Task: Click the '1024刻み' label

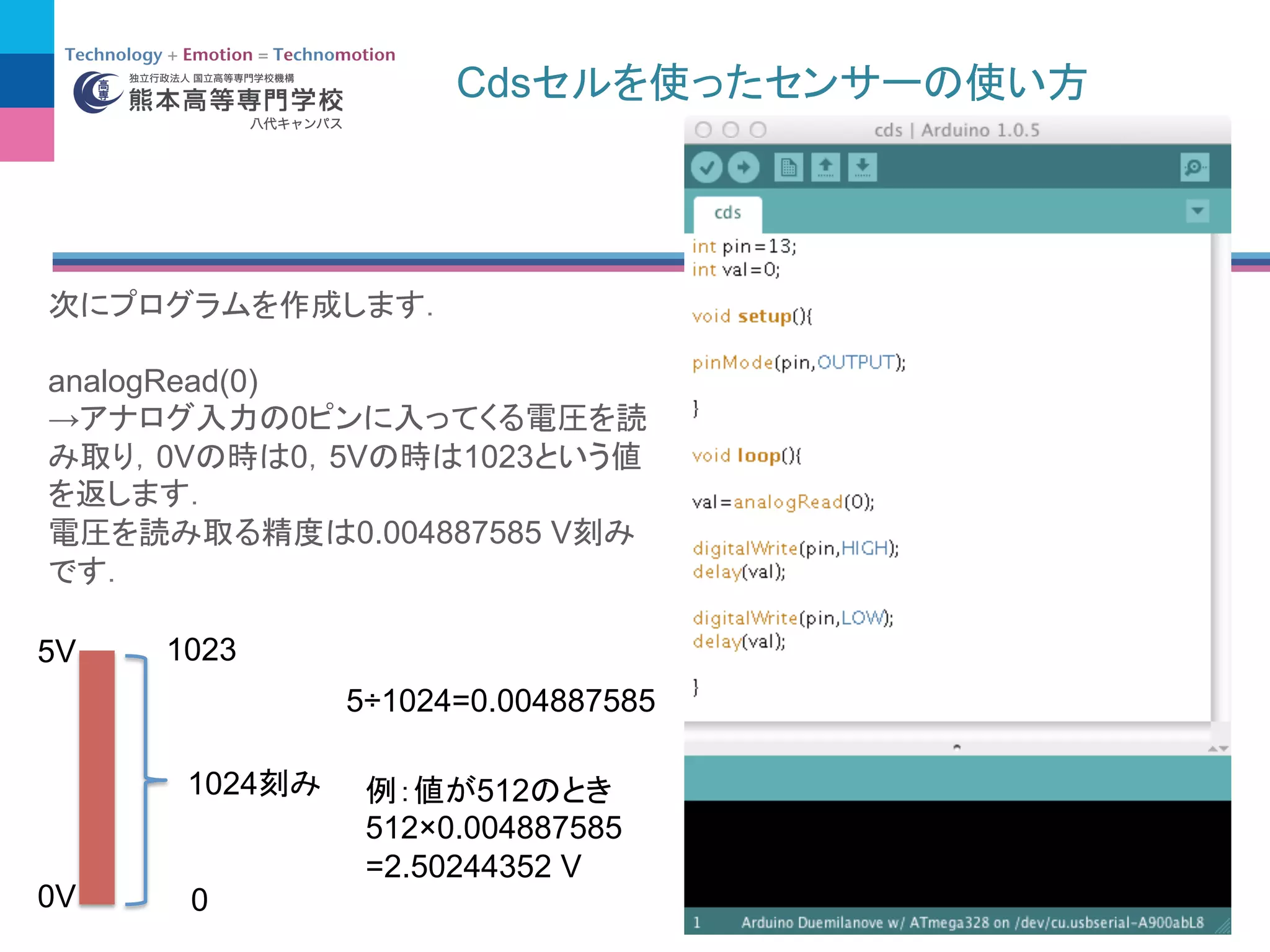Action: pyautogui.click(x=254, y=783)
